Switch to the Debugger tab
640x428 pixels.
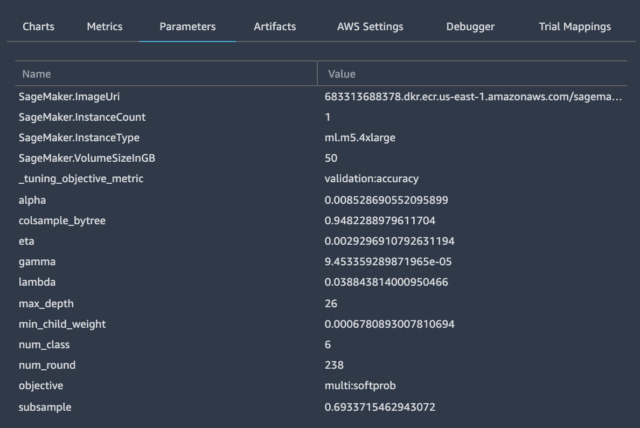tap(470, 27)
